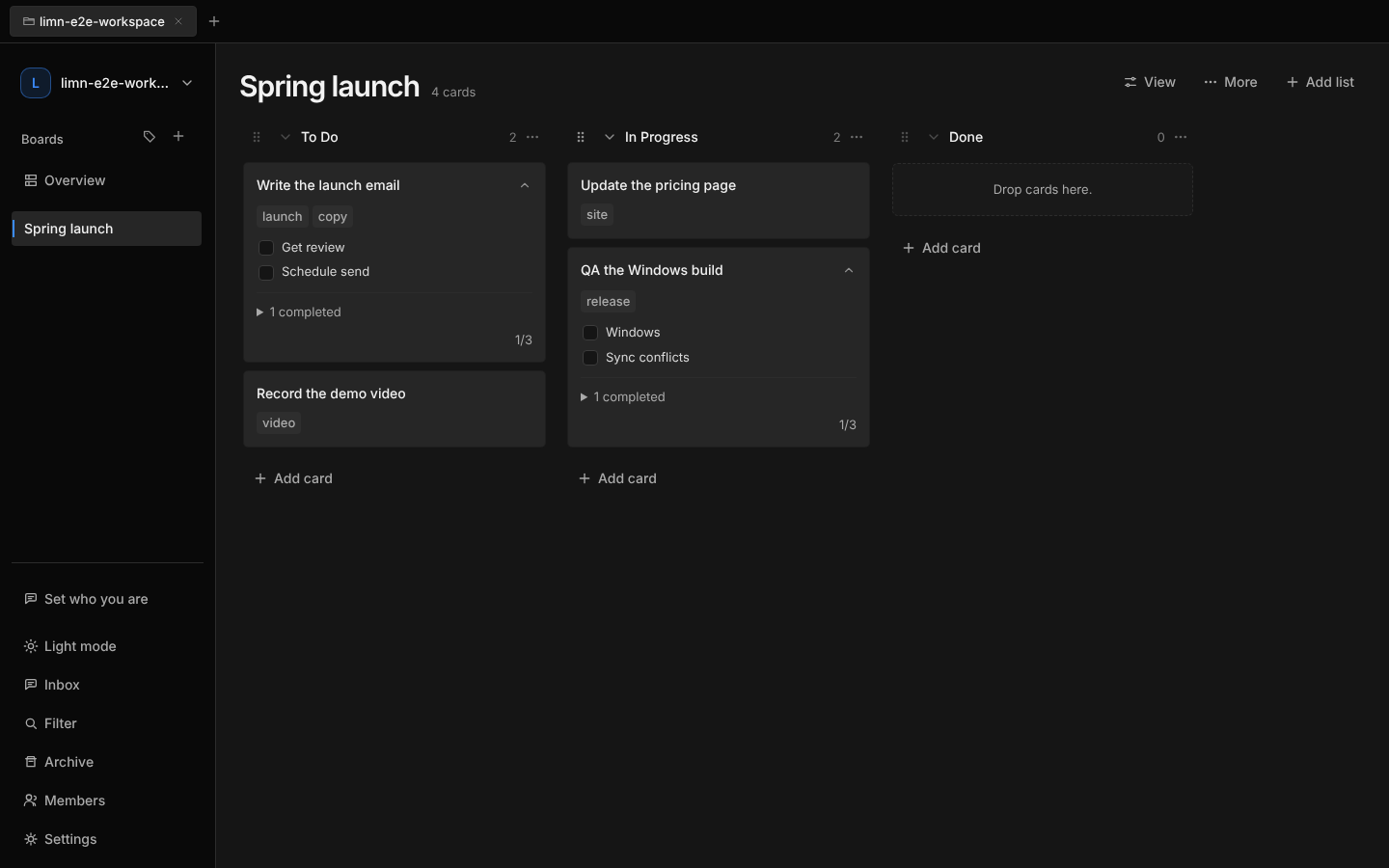Image resolution: width=1389 pixels, height=868 pixels.
Task: Open the Record the demo video card
Action: (395, 409)
